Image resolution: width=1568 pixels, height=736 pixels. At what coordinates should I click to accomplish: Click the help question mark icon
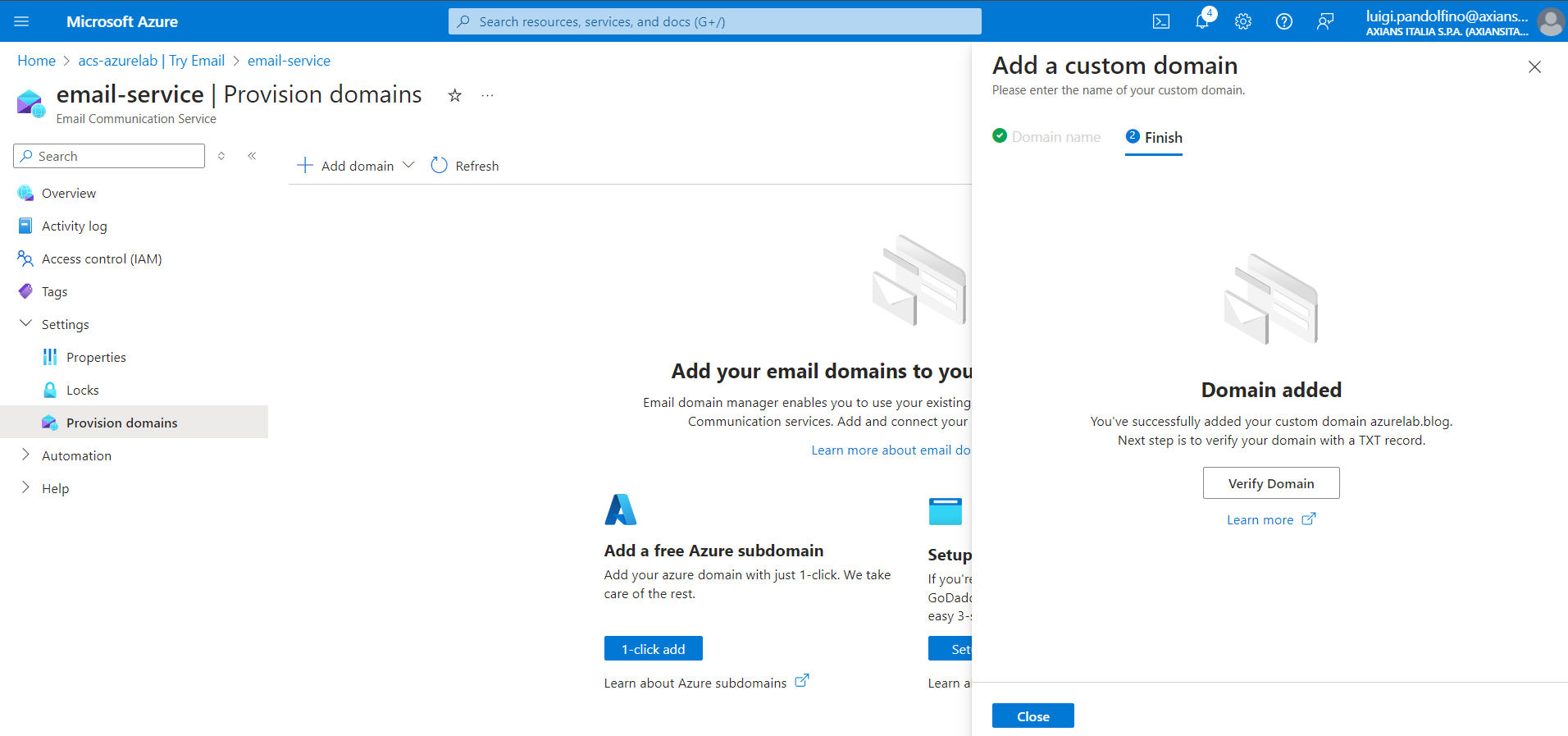pos(1284,22)
